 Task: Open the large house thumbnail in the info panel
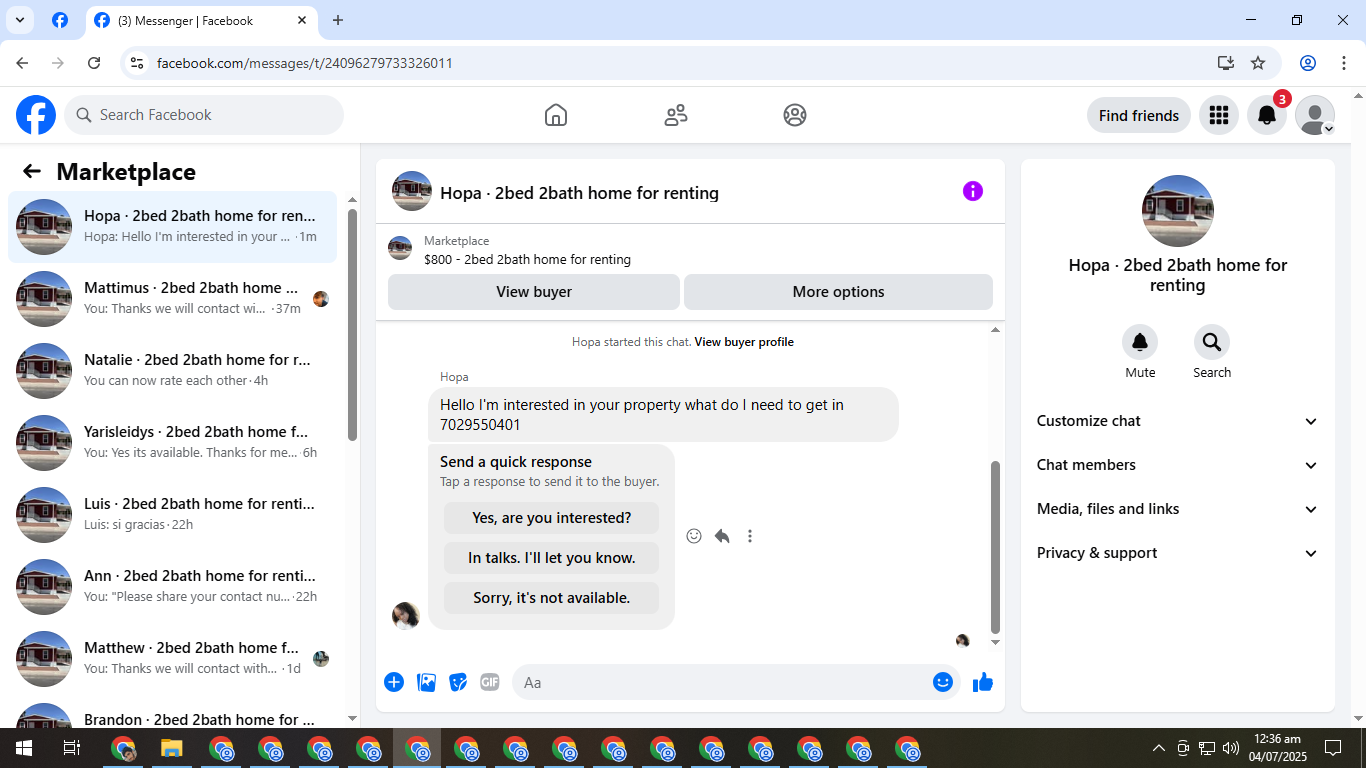[1178, 211]
